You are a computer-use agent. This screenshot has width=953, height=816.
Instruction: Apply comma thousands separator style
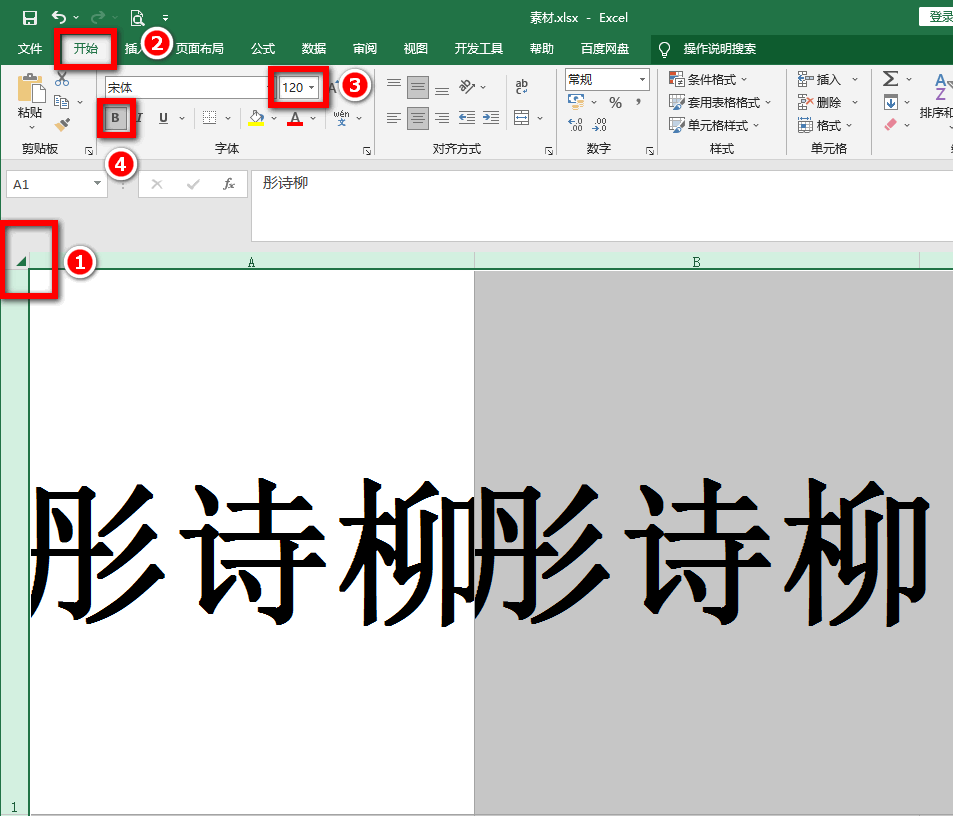coord(638,102)
